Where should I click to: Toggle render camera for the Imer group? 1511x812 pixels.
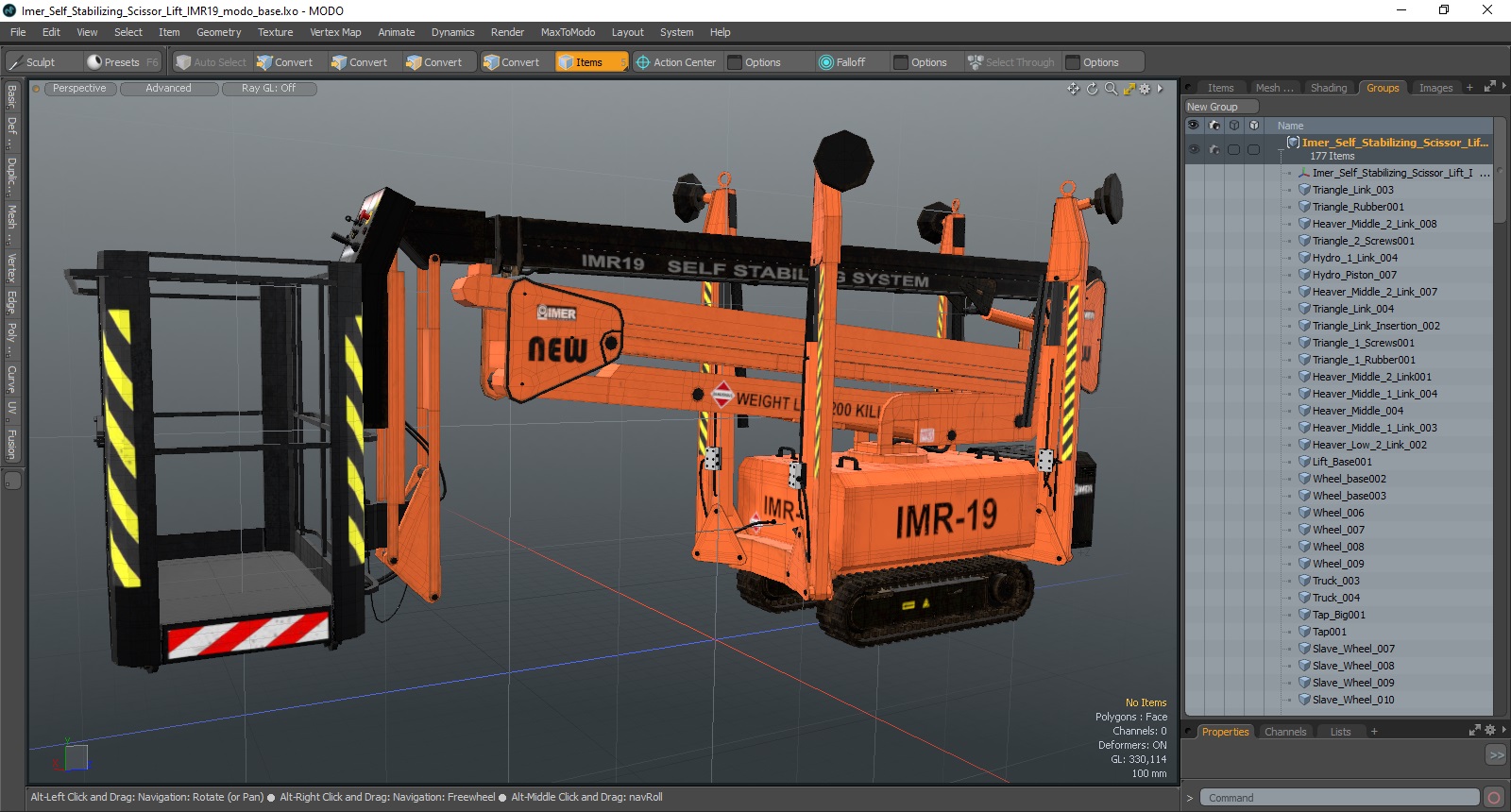[x=1214, y=149]
